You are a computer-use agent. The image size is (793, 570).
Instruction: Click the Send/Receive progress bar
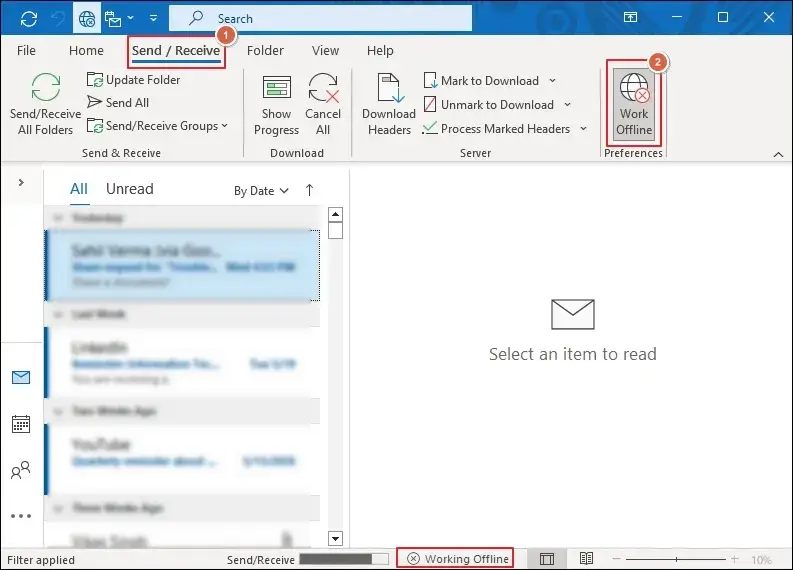click(344, 559)
